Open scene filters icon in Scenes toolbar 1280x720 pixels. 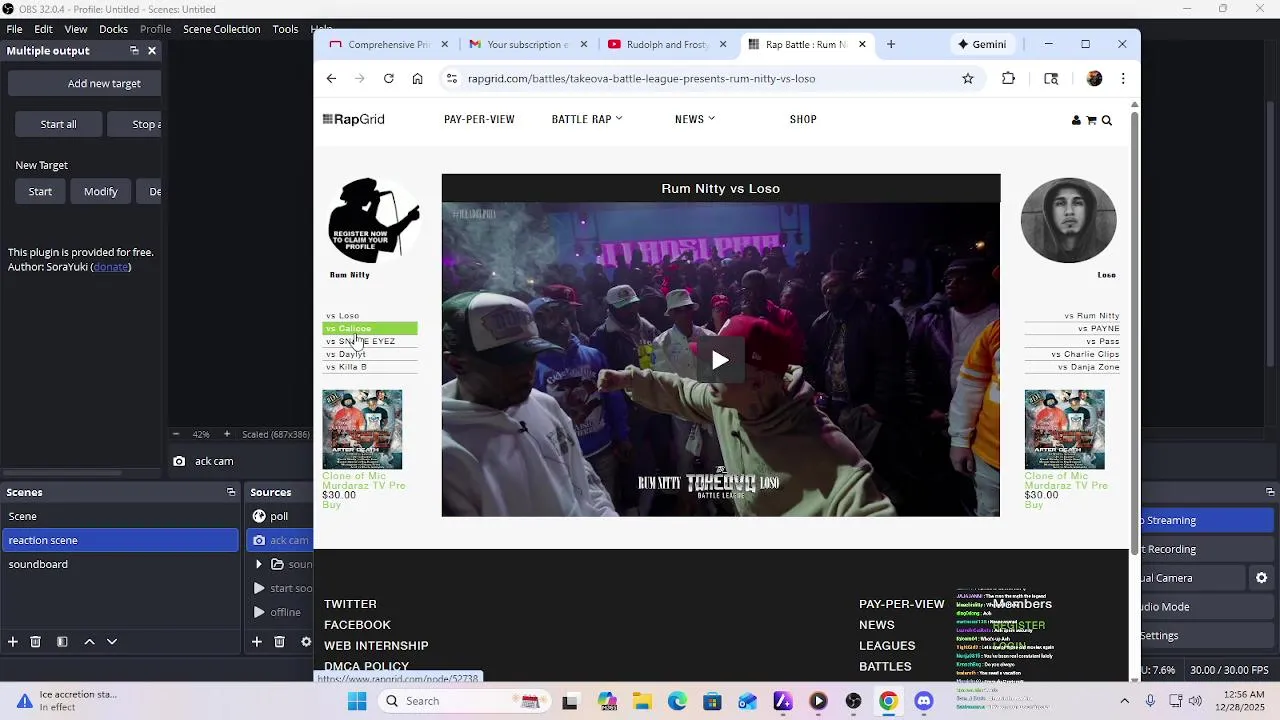point(62,642)
